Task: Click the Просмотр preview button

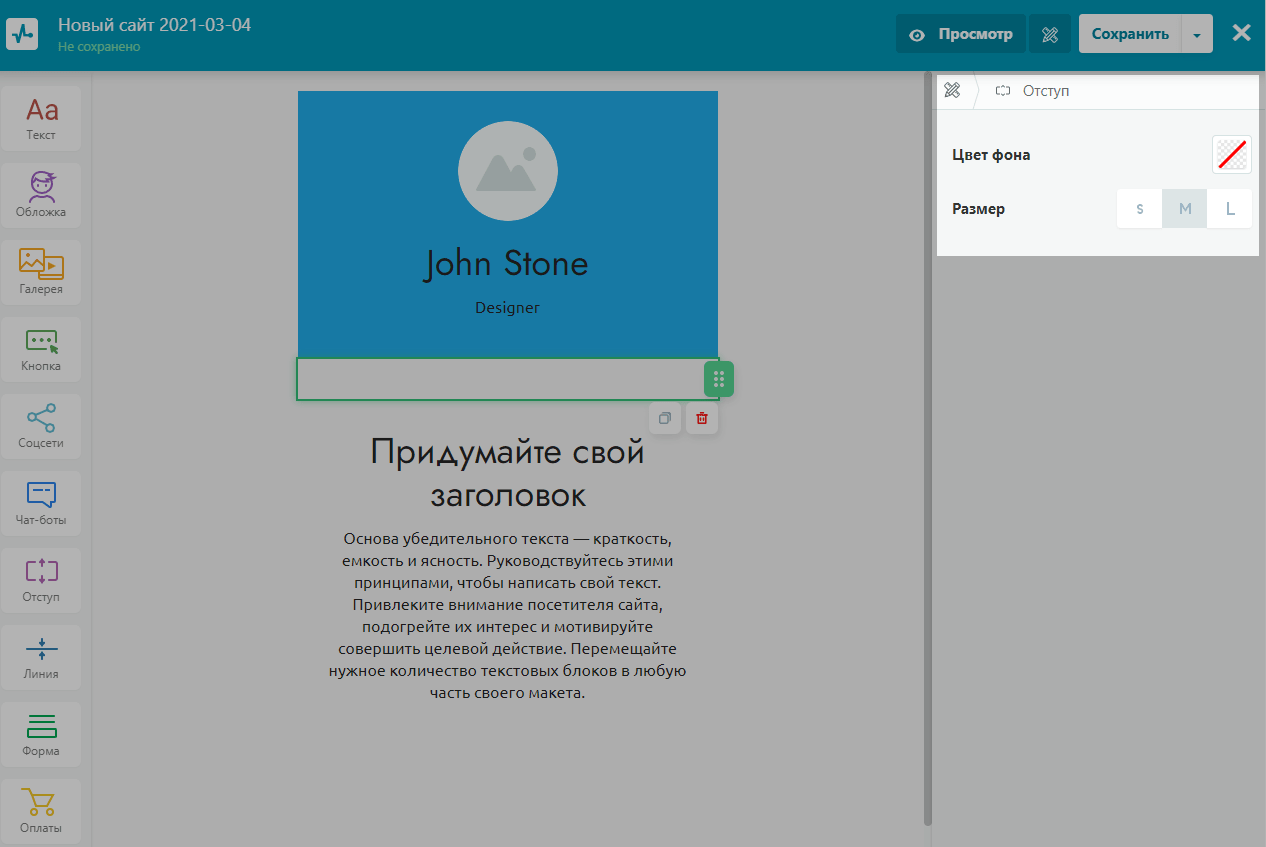Action: pyautogui.click(x=961, y=34)
